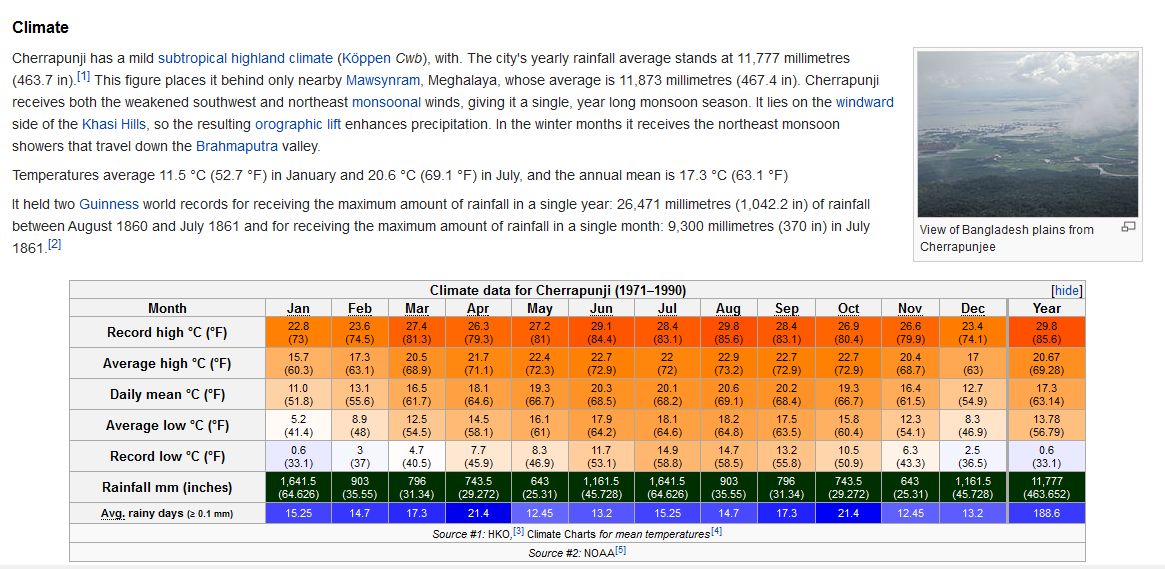Viewport: 1165px width, 569px height.
Task: Click the Jun column header
Action: pyautogui.click(x=601, y=308)
